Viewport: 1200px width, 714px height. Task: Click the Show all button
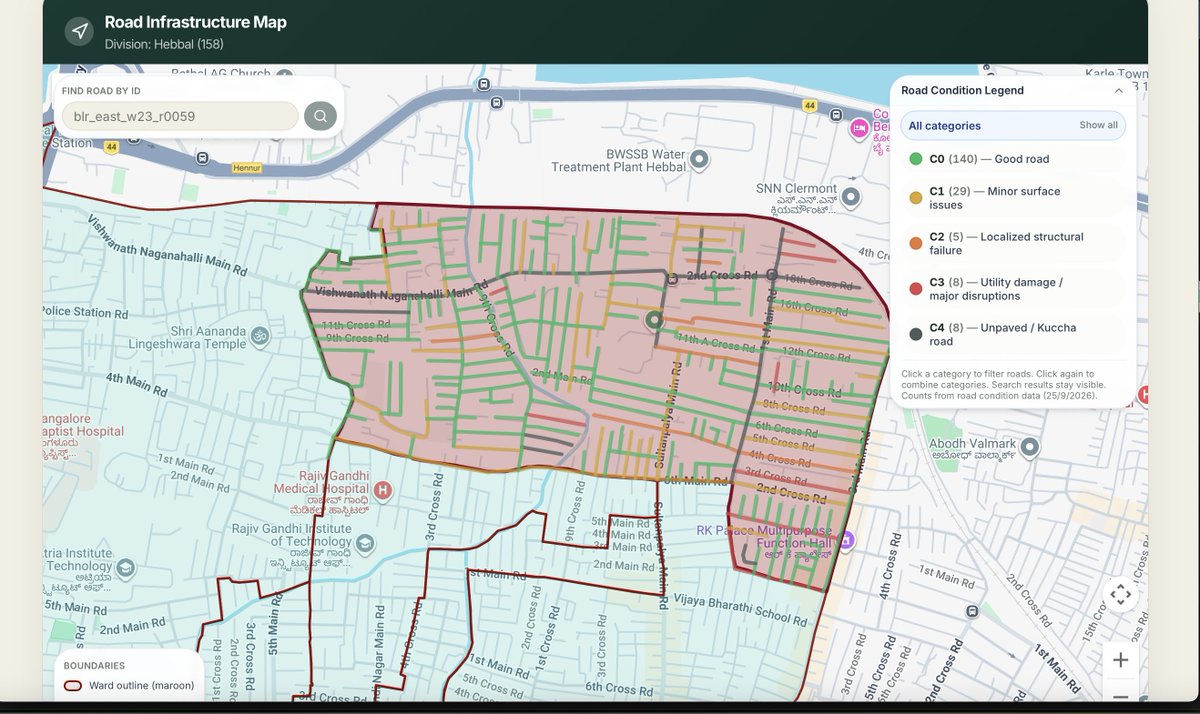coord(1098,125)
